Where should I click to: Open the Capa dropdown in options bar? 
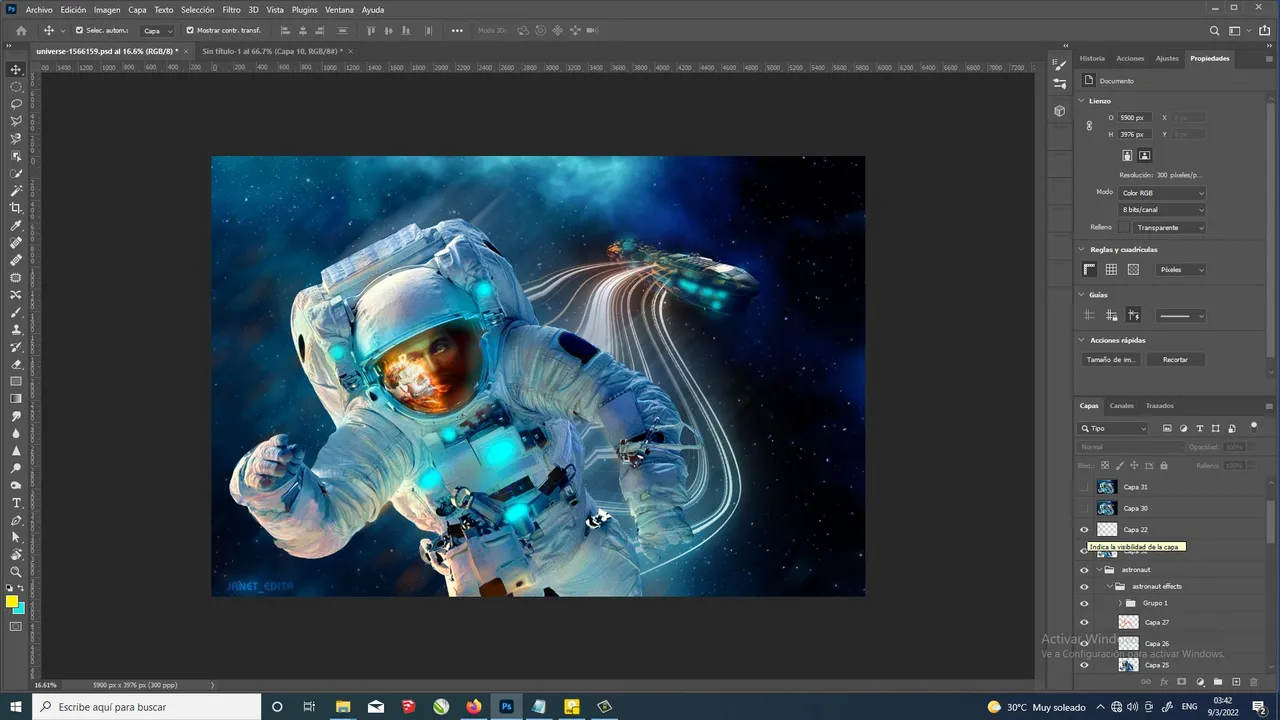pos(157,31)
